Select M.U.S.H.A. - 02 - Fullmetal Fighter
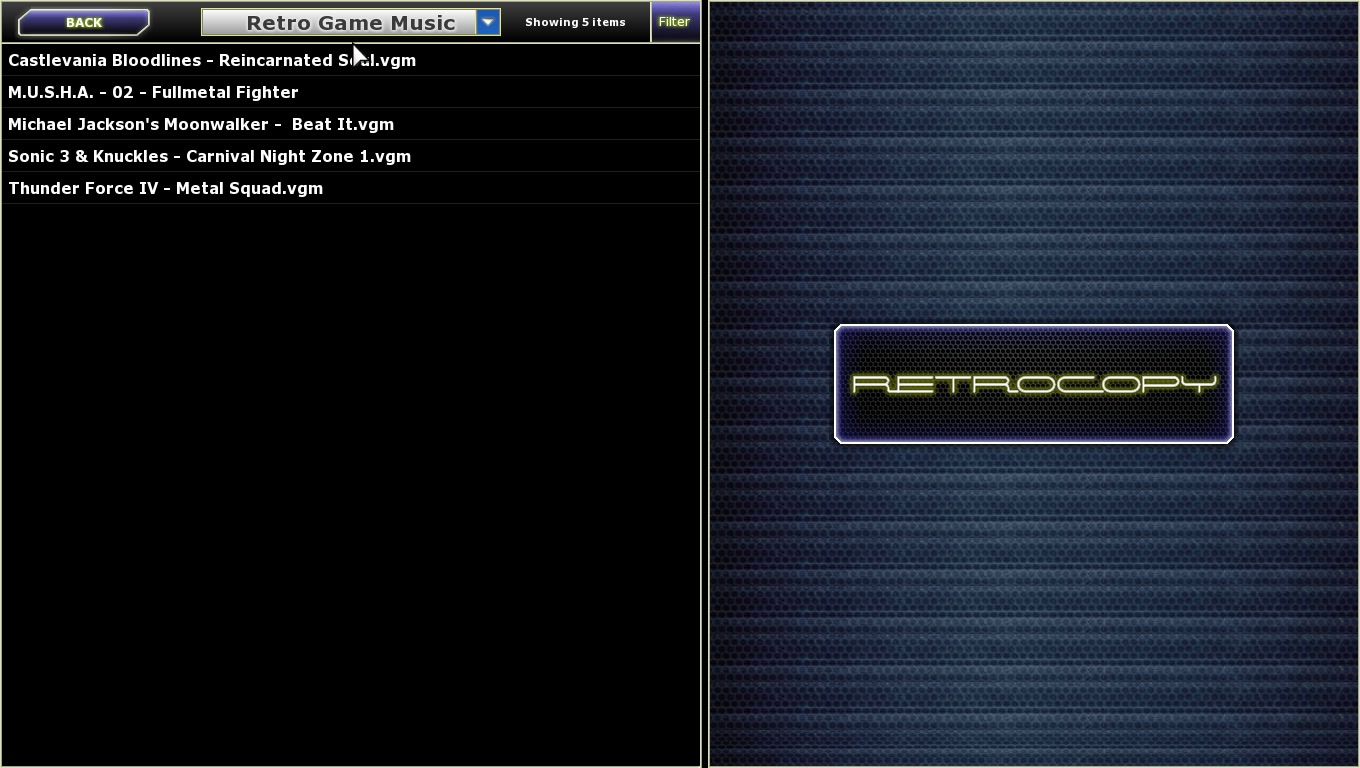 351,92
